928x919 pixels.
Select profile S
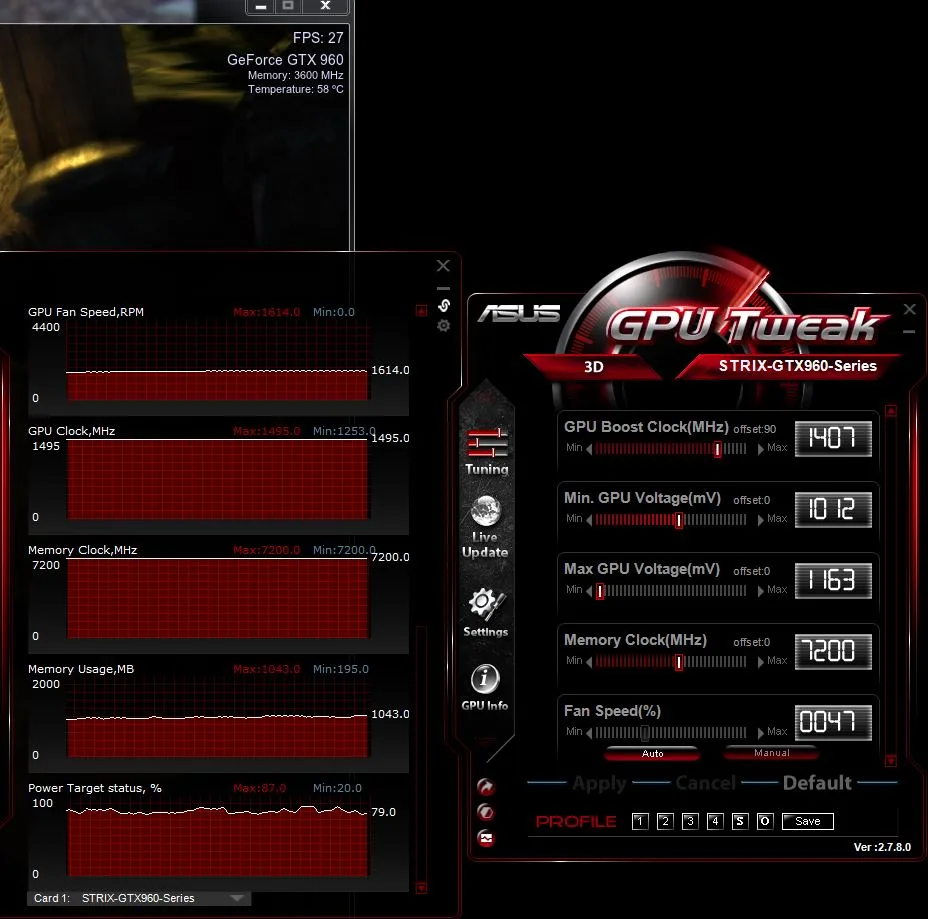[x=740, y=821]
